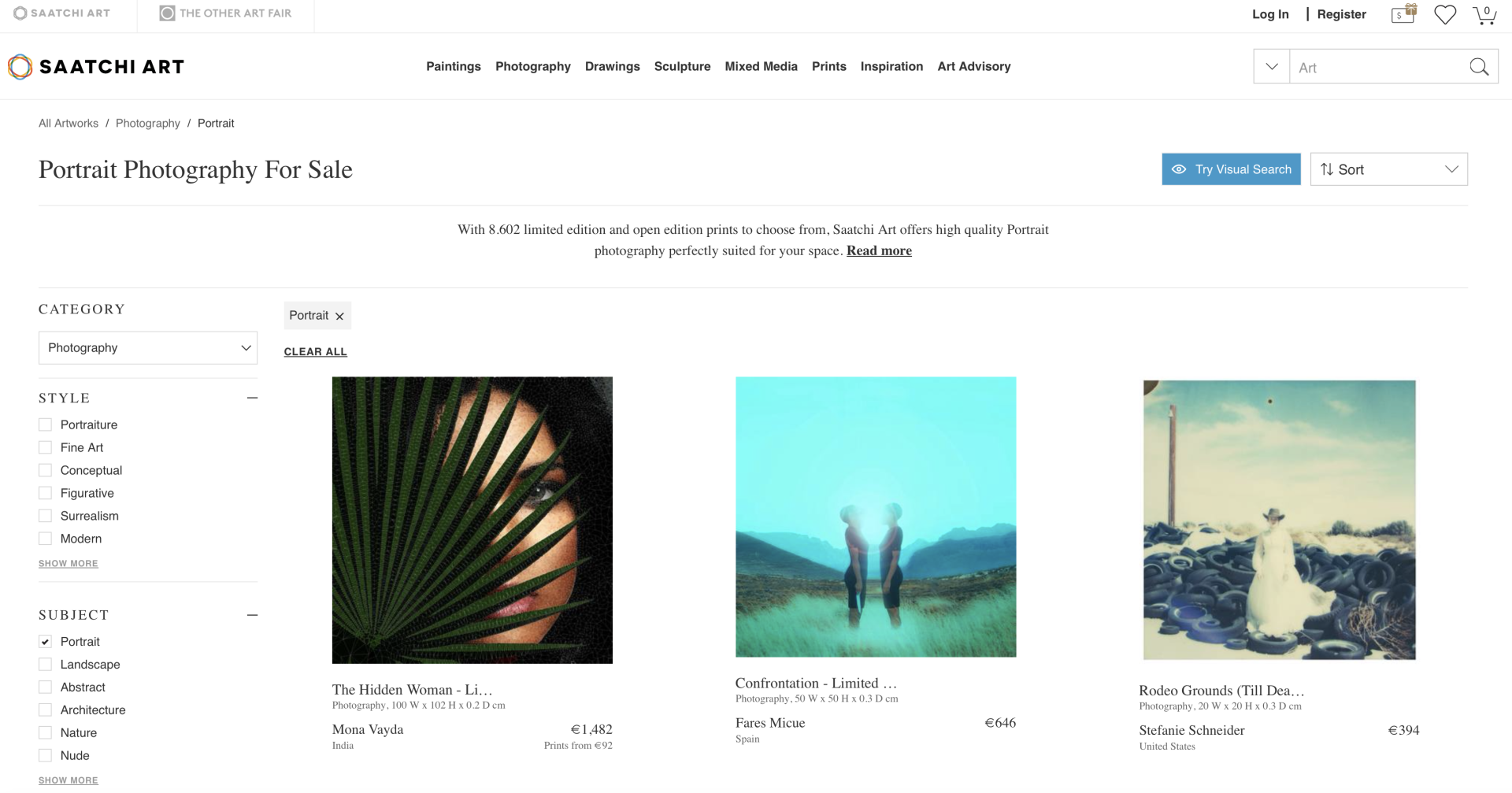Image resolution: width=1512 pixels, height=793 pixels.
Task: Open visual search via eye icon
Action: pos(1179,169)
